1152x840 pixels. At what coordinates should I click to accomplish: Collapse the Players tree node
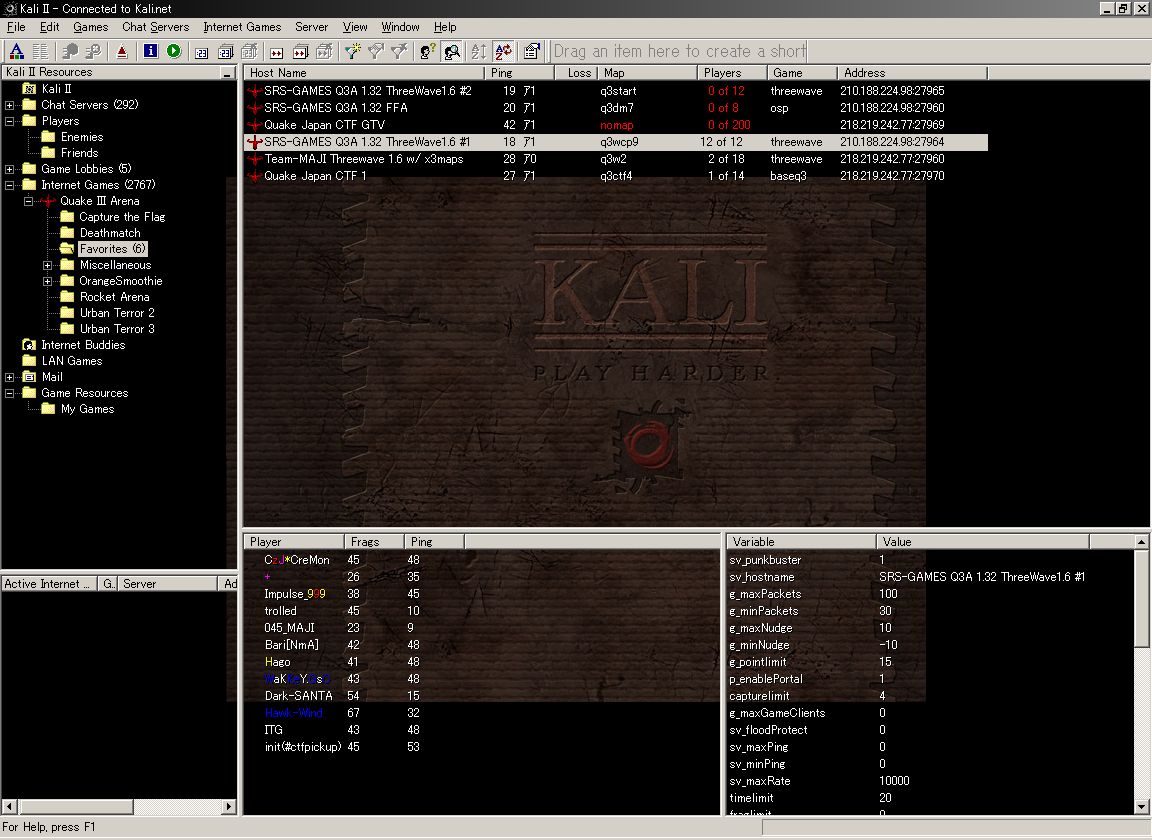click(x=10, y=121)
